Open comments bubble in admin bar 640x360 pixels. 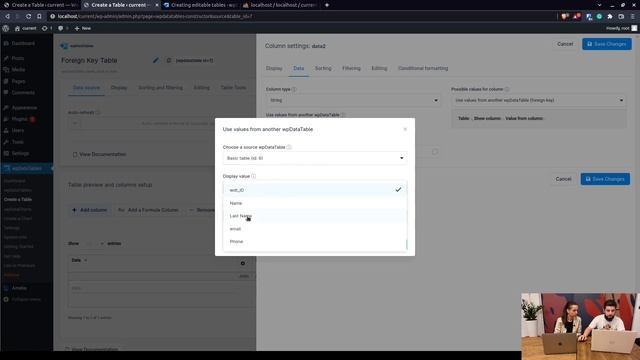pyautogui.click(x=62, y=28)
